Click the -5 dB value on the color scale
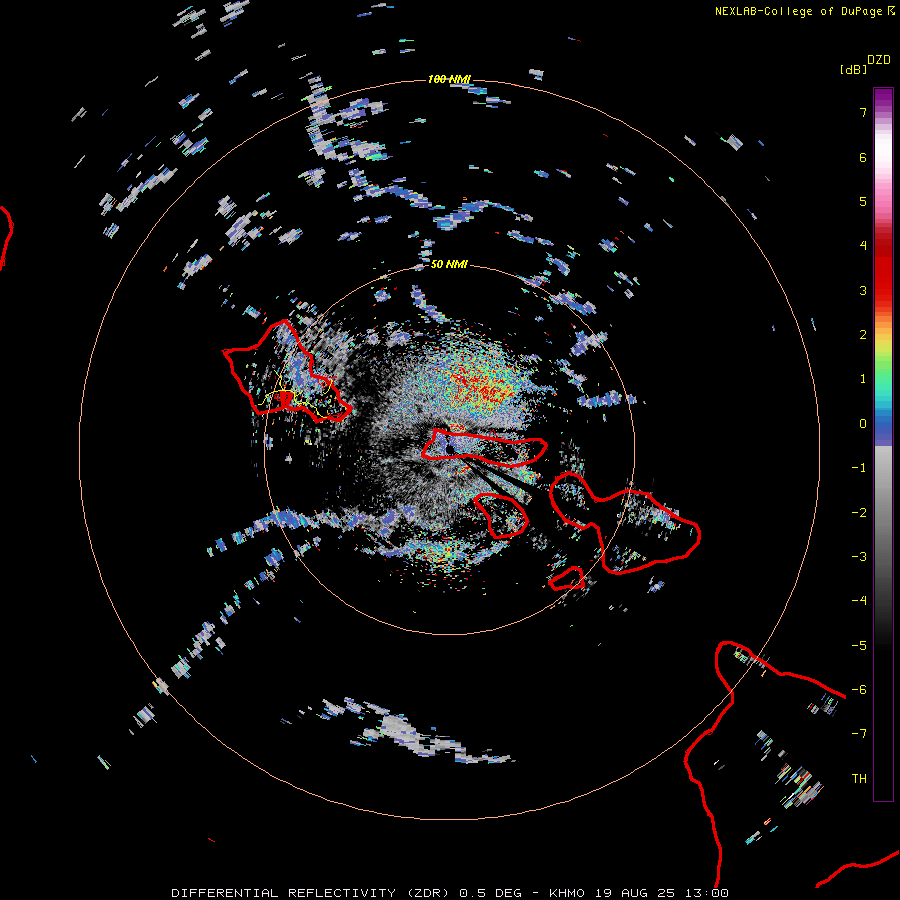900x900 pixels. pyautogui.click(x=859, y=646)
